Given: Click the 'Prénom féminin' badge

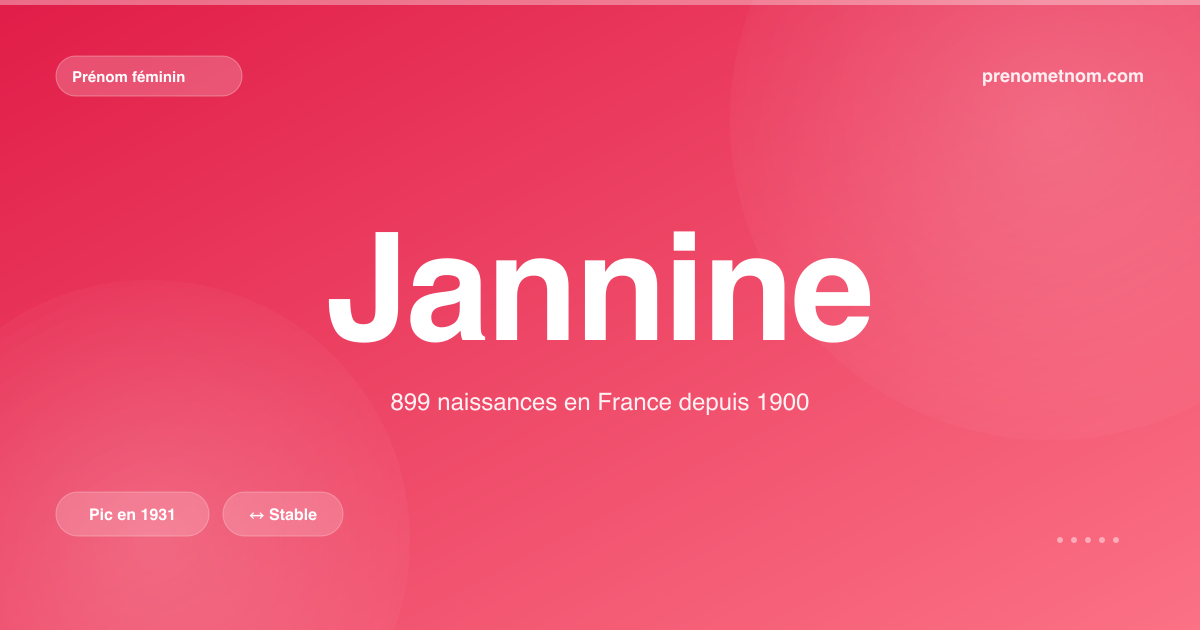Looking at the screenshot, I should [149, 76].
